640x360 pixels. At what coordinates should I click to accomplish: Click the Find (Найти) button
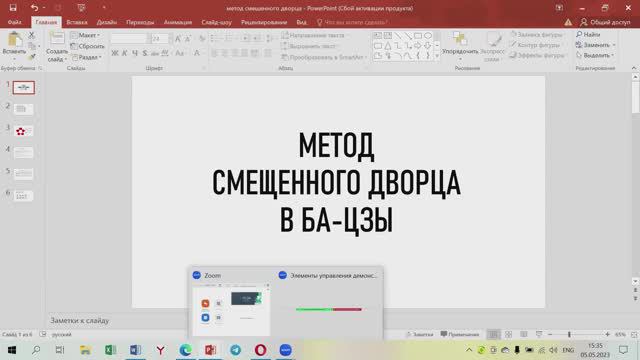click(588, 34)
